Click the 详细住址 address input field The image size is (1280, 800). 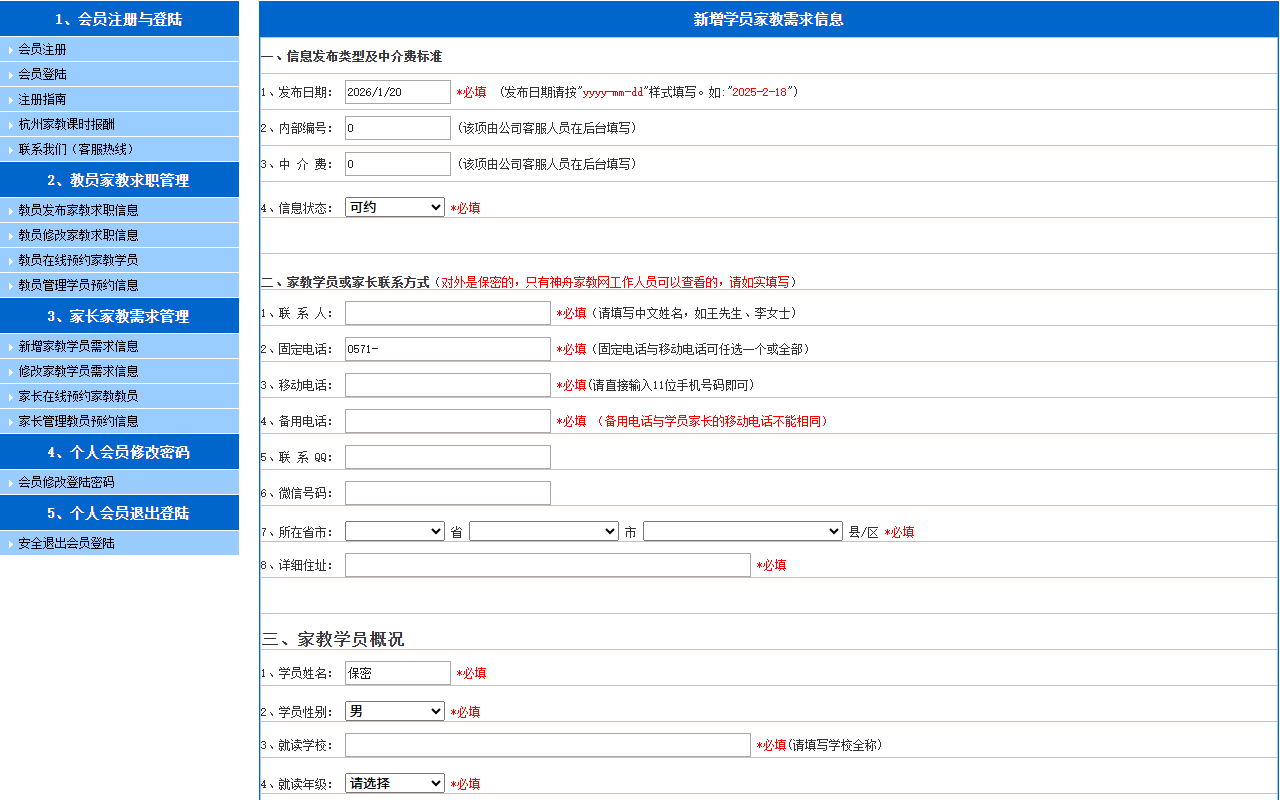coord(547,565)
